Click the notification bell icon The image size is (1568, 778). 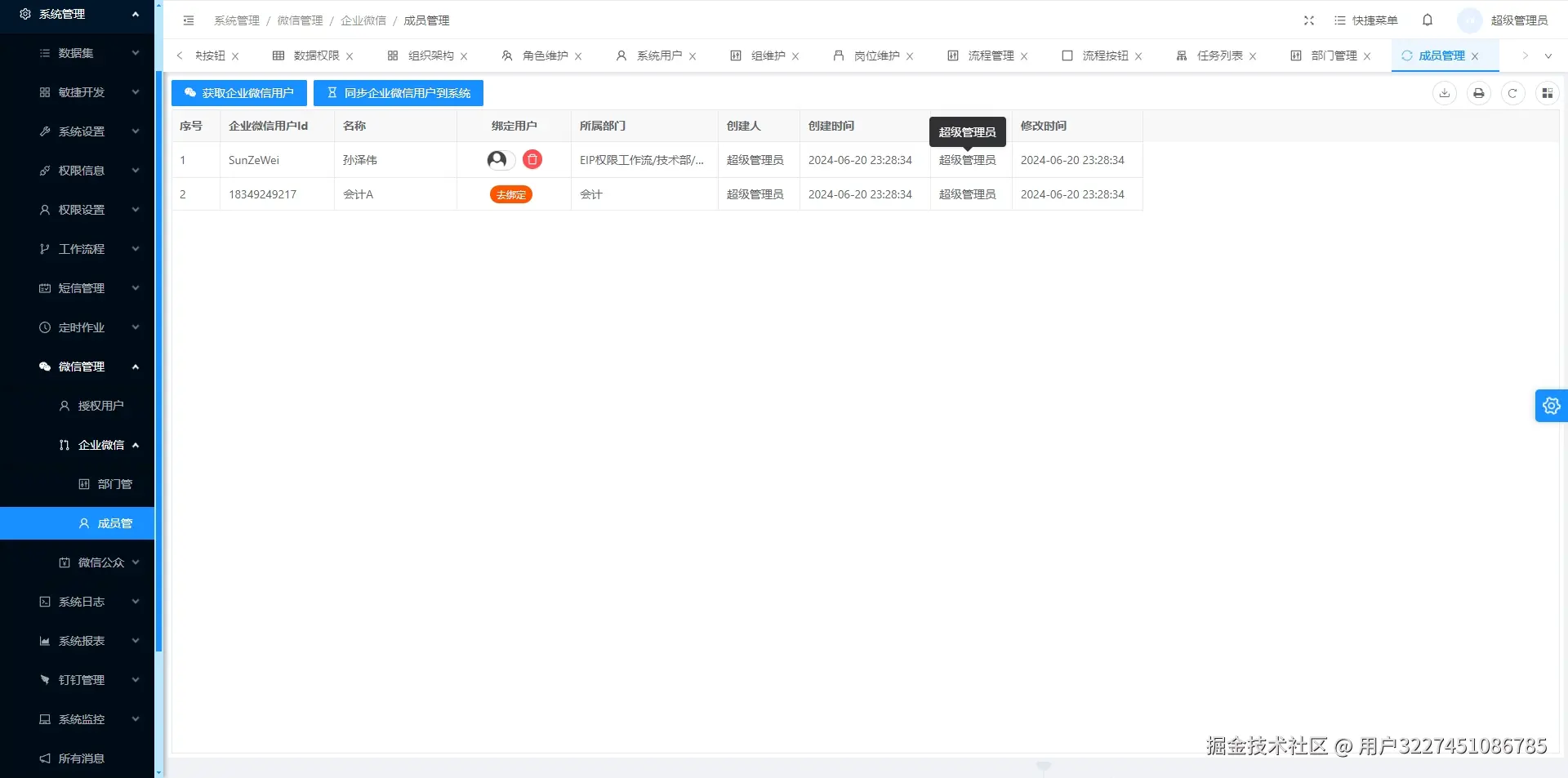[x=1427, y=20]
